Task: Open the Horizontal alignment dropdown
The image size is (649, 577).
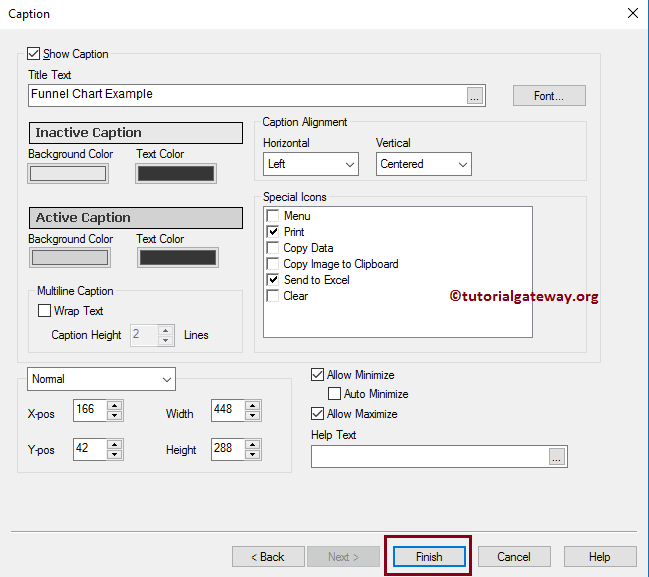Action: pyautogui.click(x=311, y=164)
